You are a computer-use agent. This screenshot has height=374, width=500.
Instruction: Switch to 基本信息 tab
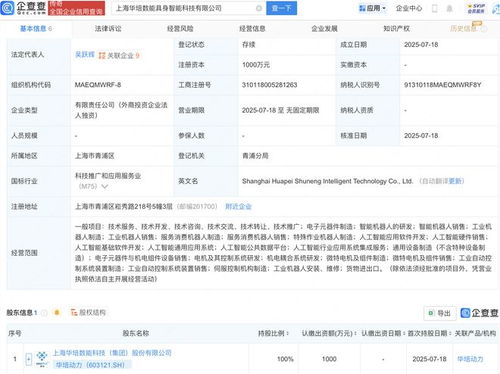click(36, 29)
